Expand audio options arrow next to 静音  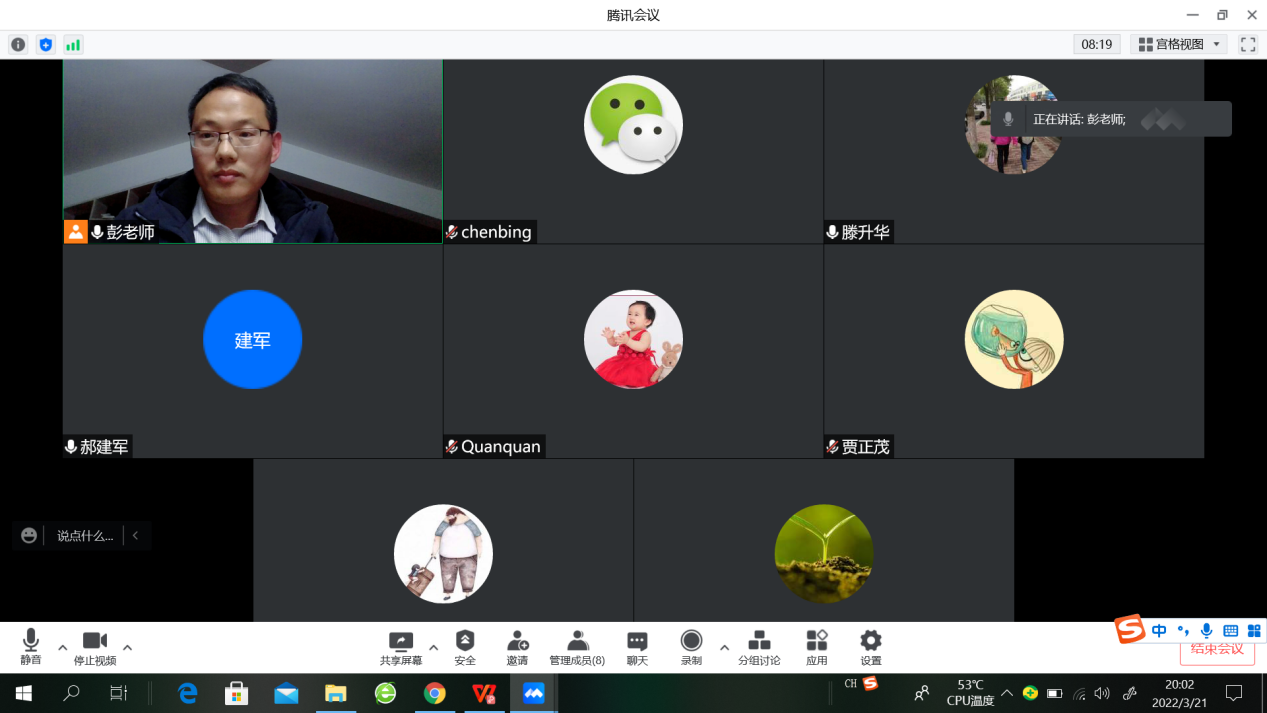pos(62,647)
